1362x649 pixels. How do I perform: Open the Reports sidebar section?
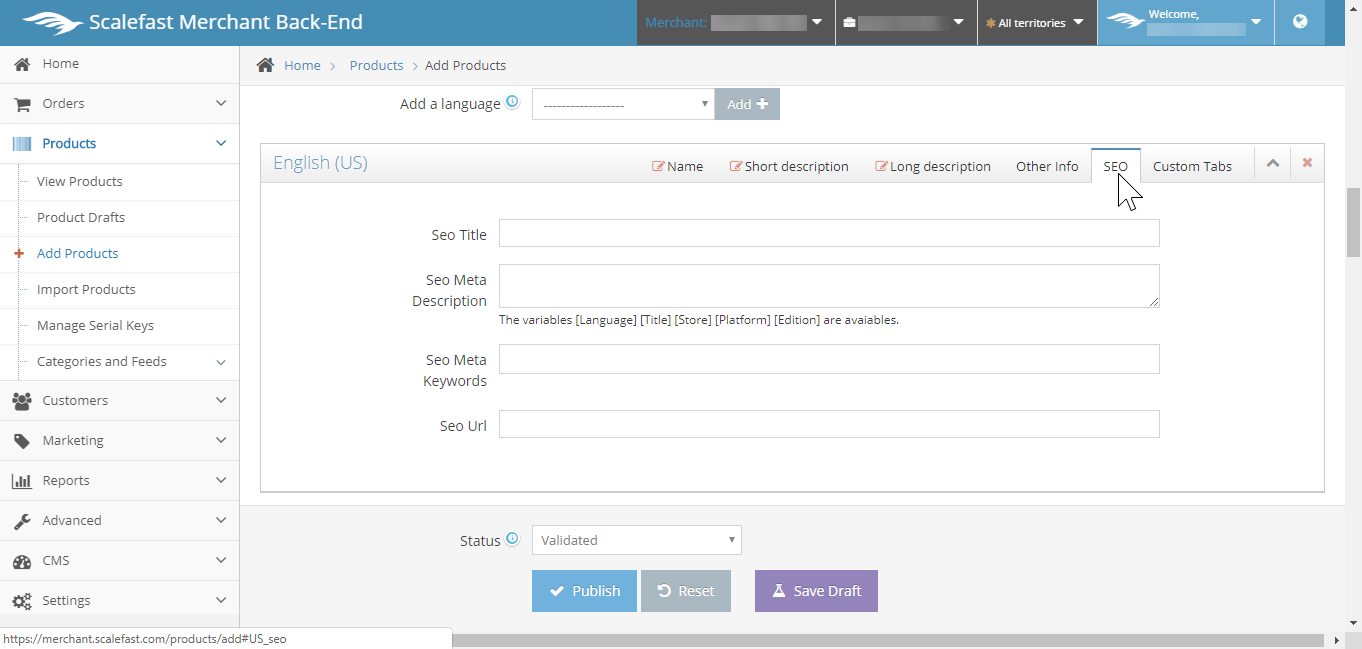(x=119, y=480)
